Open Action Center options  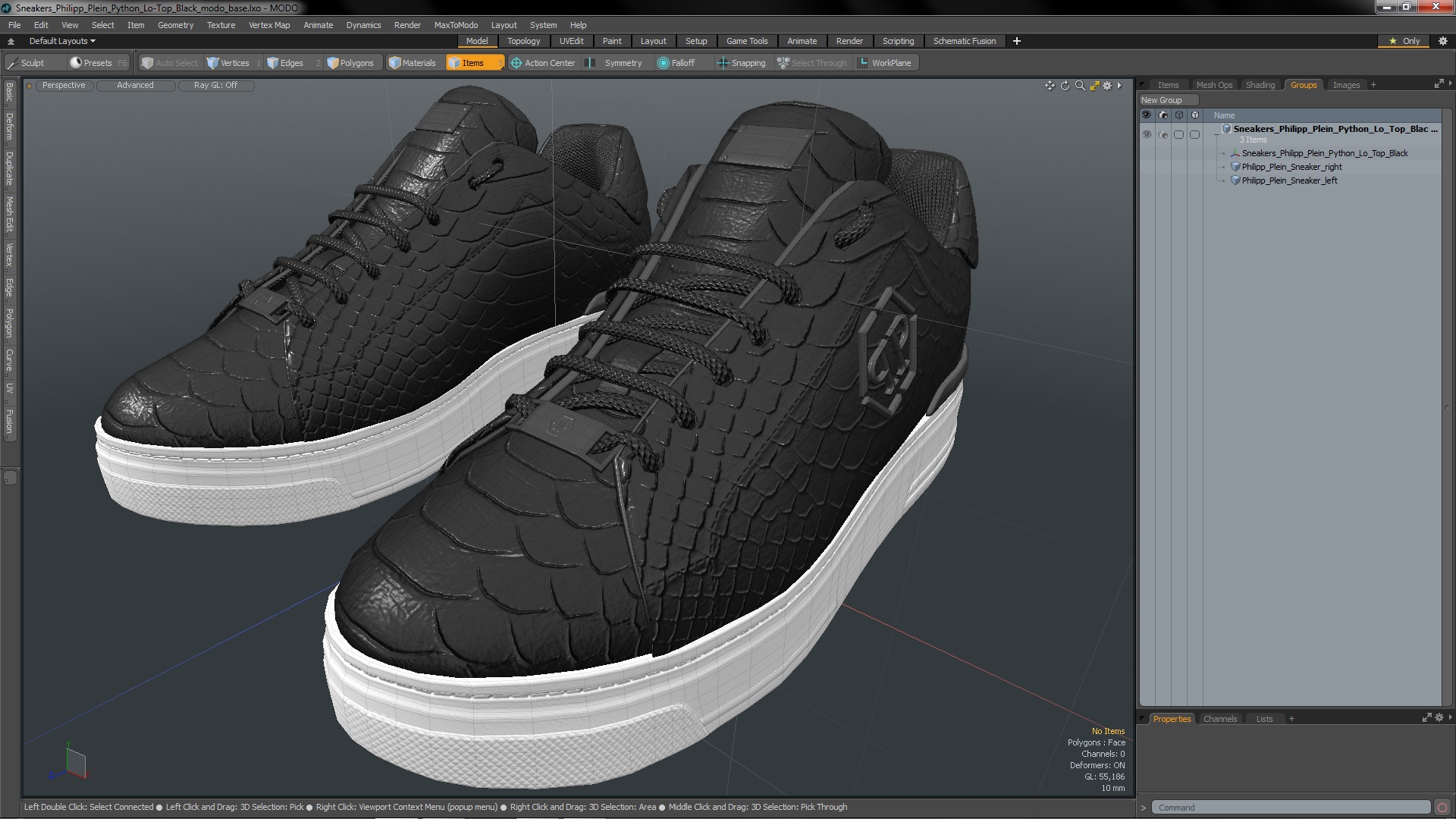[x=544, y=63]
